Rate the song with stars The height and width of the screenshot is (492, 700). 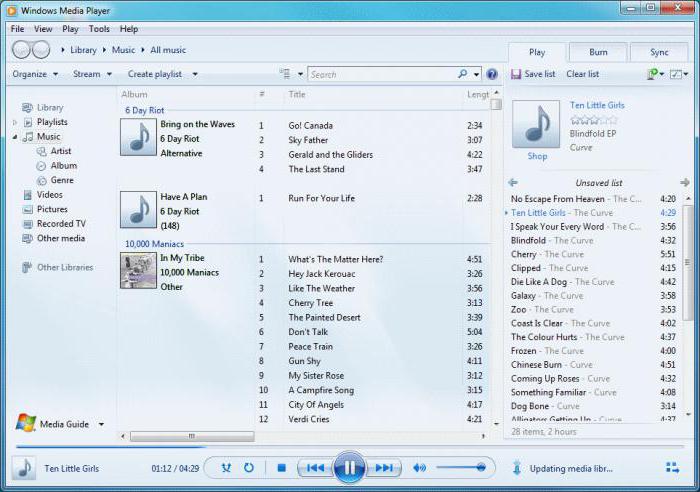[593, 120]
